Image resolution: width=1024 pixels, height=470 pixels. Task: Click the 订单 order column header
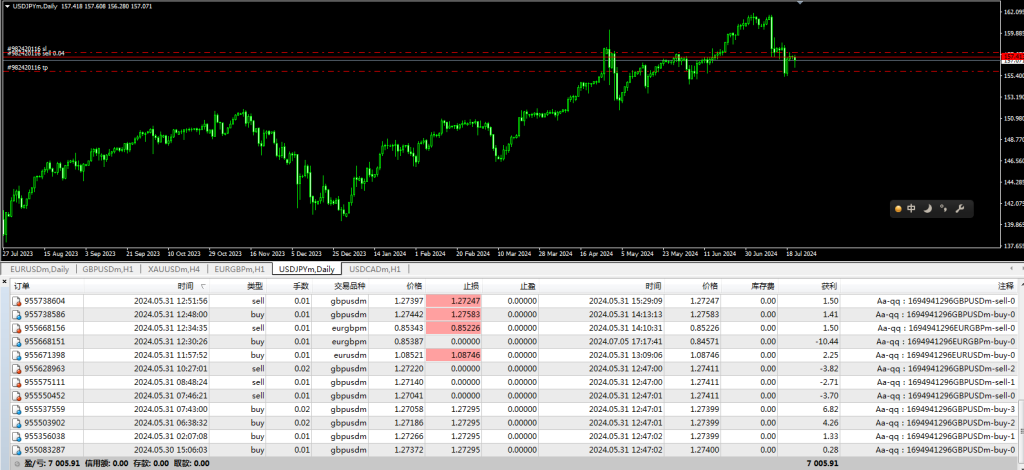coord(22,286)
